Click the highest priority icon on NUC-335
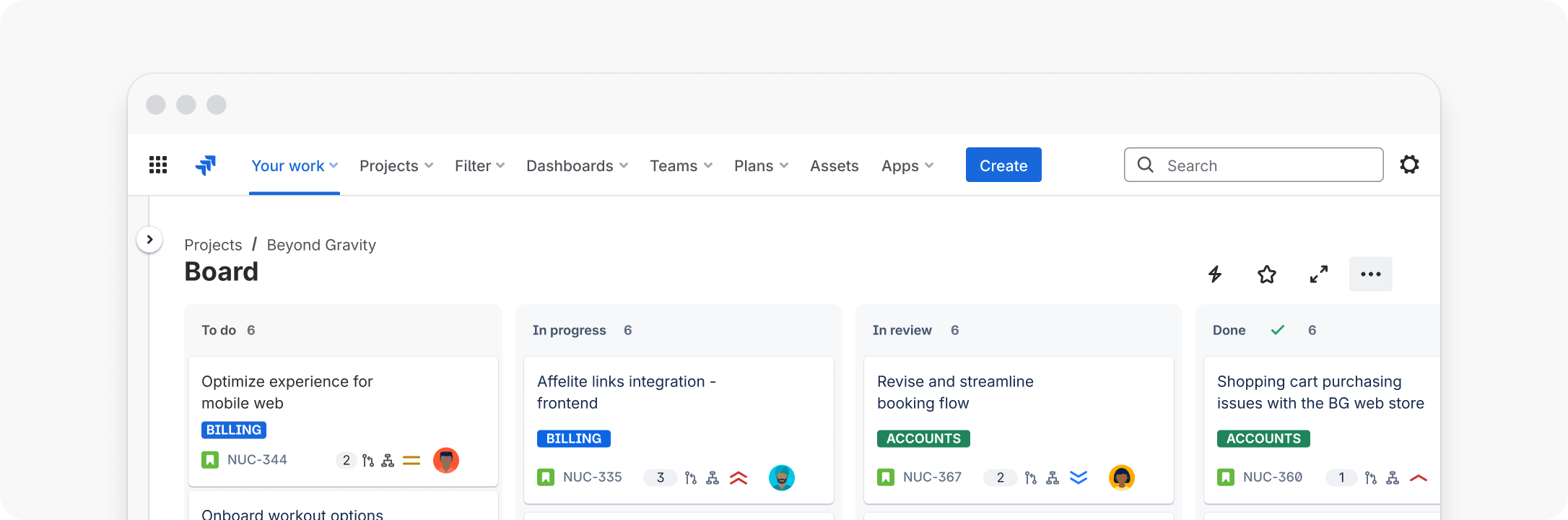This screenshot has height=520, width=1568. coord(738,478)
